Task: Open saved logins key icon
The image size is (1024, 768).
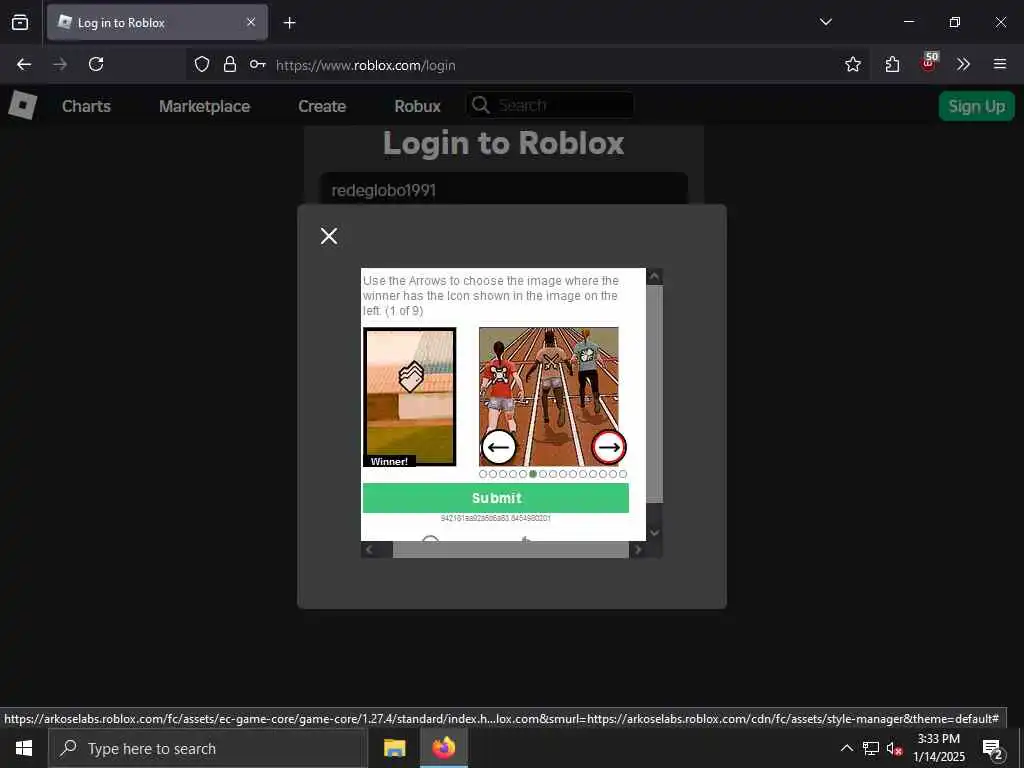Action: [x=257, y=64]
